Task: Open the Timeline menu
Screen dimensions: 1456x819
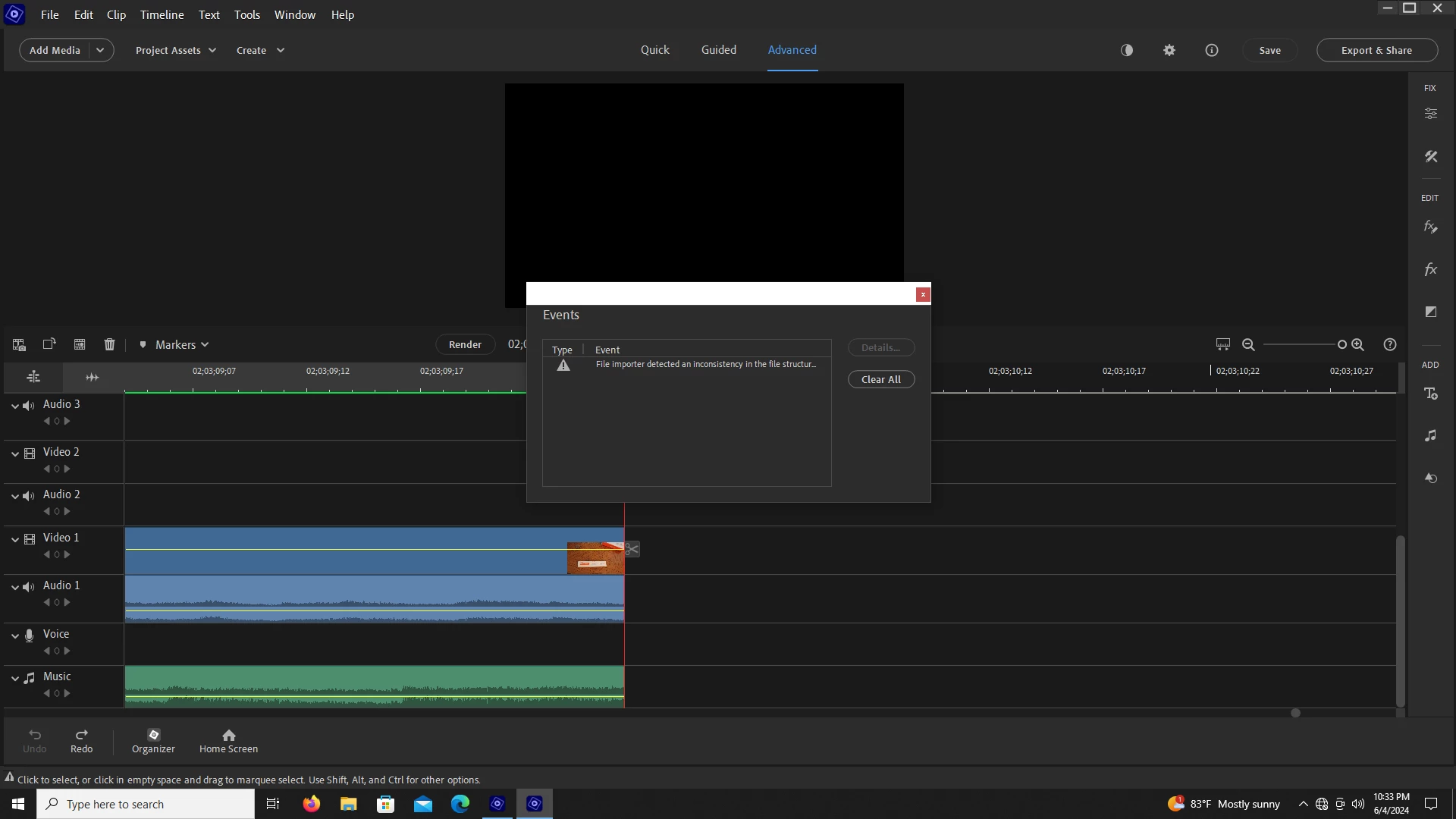Action: 162,14
